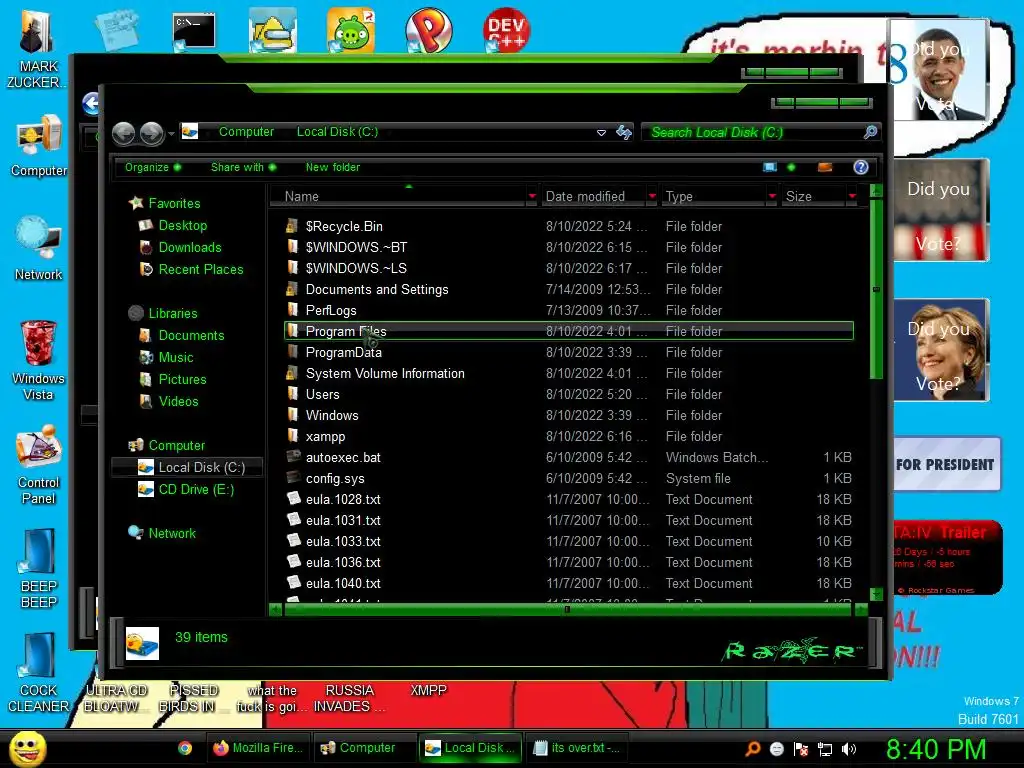Toggle the preview pane icon in the toolbar
This screenshot has width=1024, height=768.
(825, 167)
